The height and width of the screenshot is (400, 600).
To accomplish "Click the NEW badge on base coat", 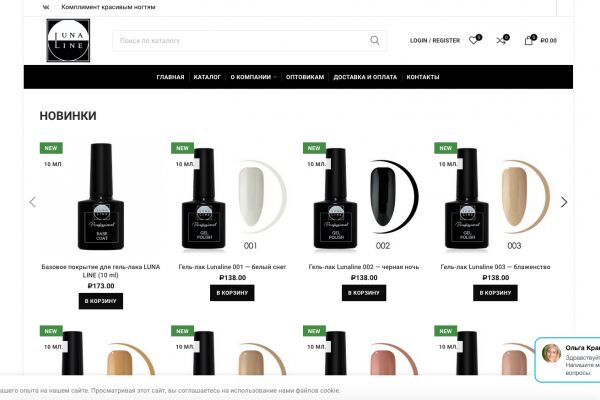I will click(51, 148).
